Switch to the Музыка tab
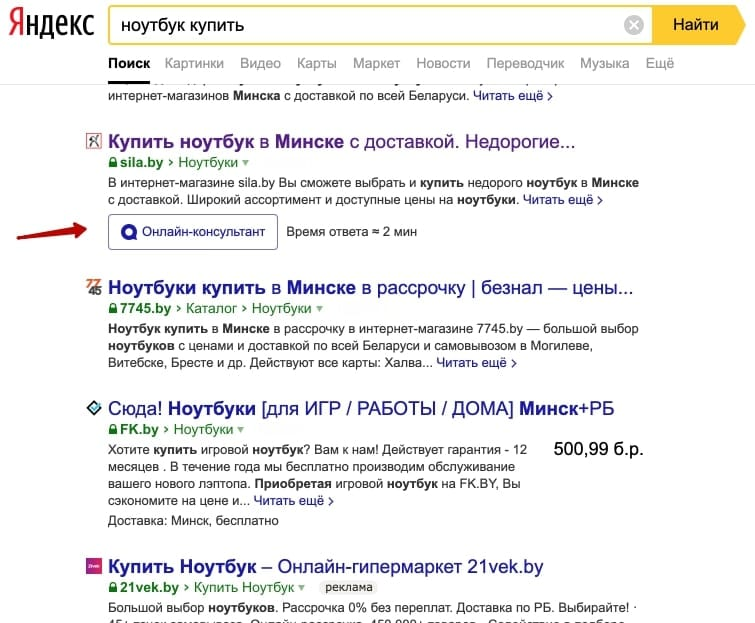The image size is (755, 623). [x=605, y=63]
